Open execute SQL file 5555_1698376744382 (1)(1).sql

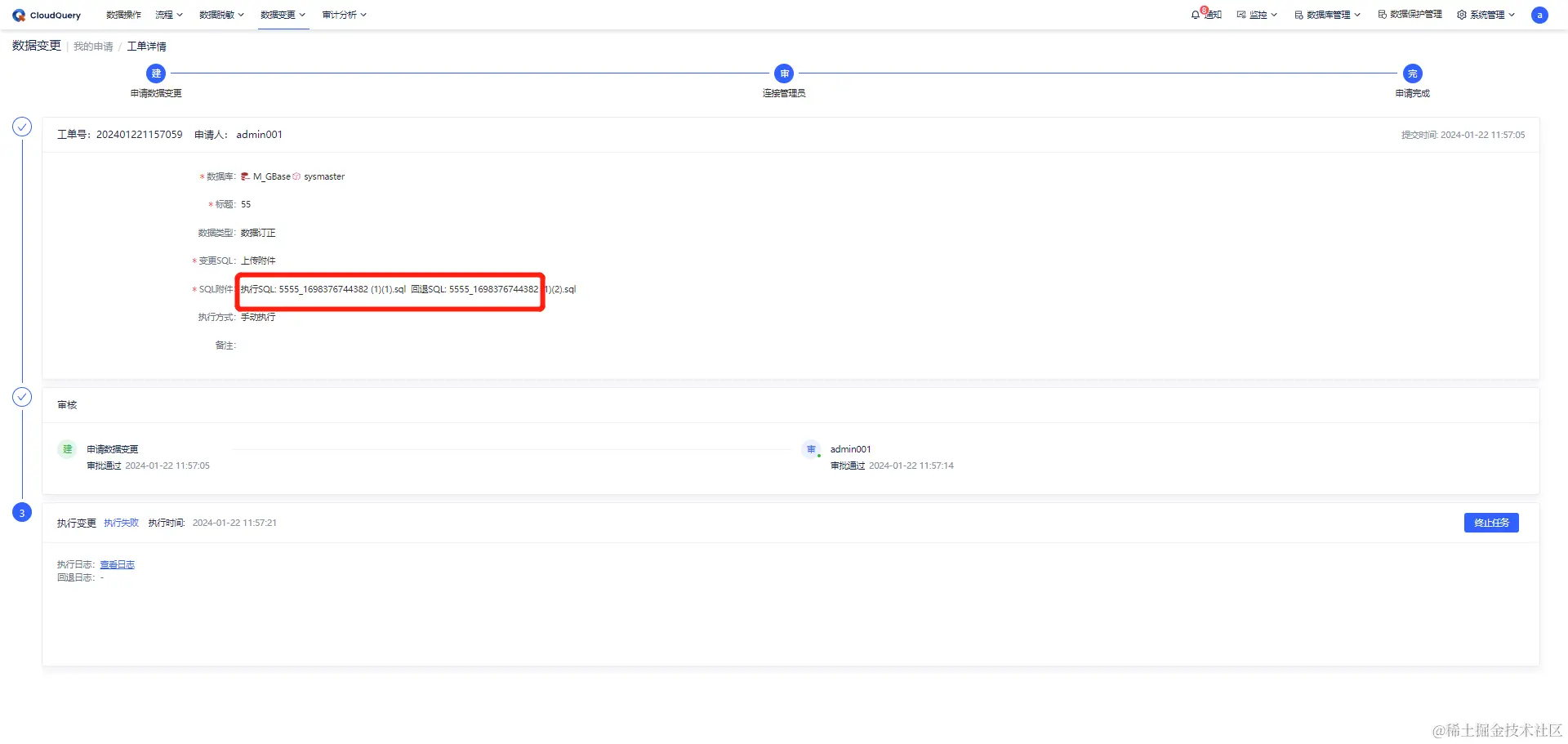click(x=342, y=289)
